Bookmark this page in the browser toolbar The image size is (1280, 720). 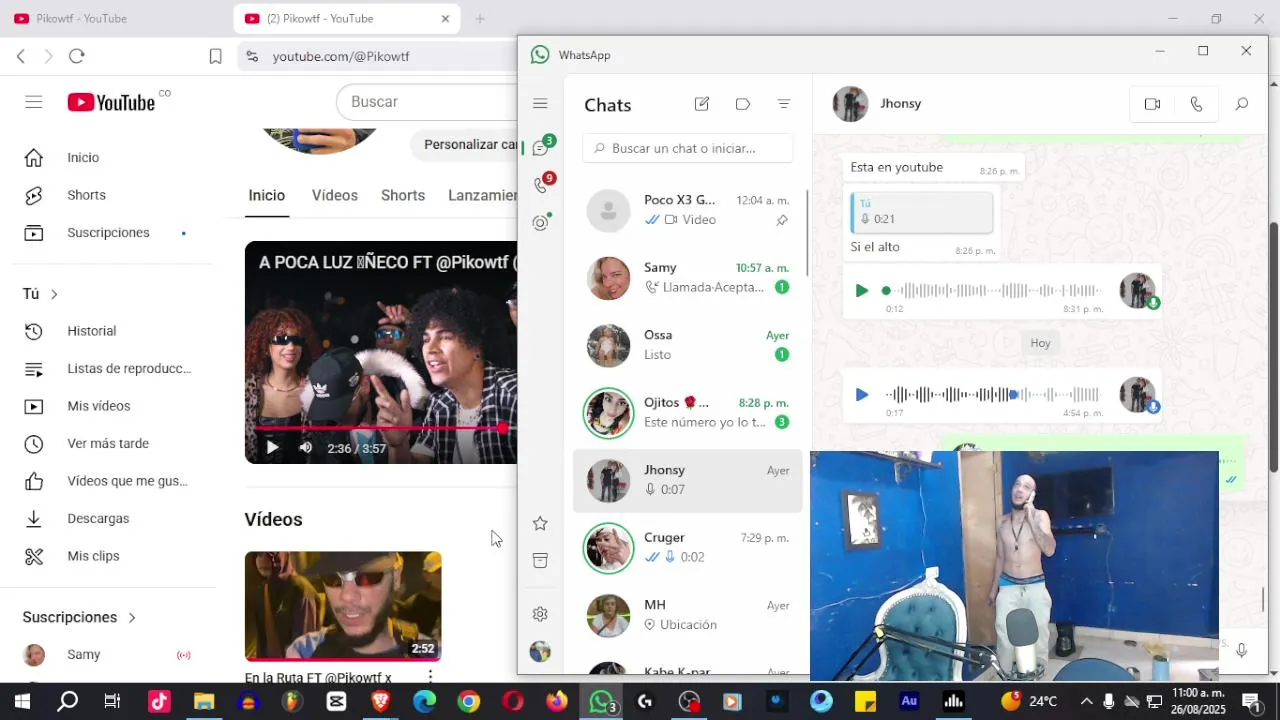click(215, 57)
